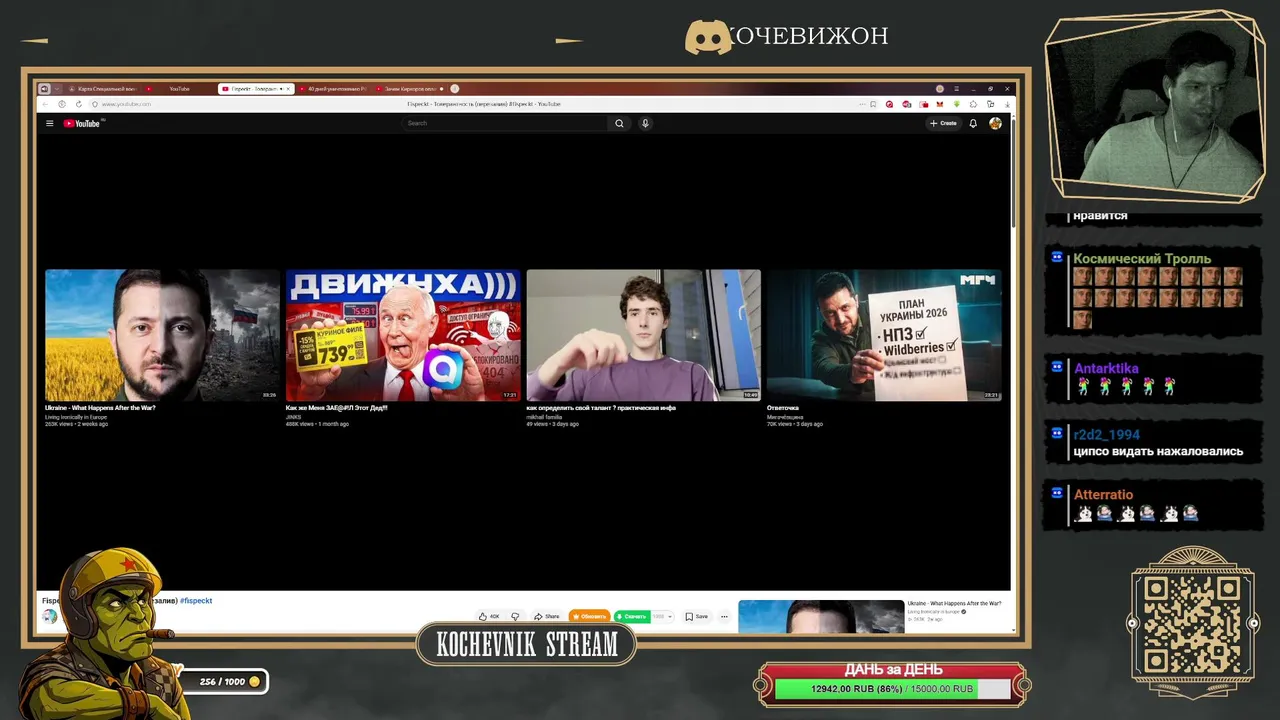
Task: Open the browser extensions puzzle icon
Action: pyautogui.click(x=974, y=104)
